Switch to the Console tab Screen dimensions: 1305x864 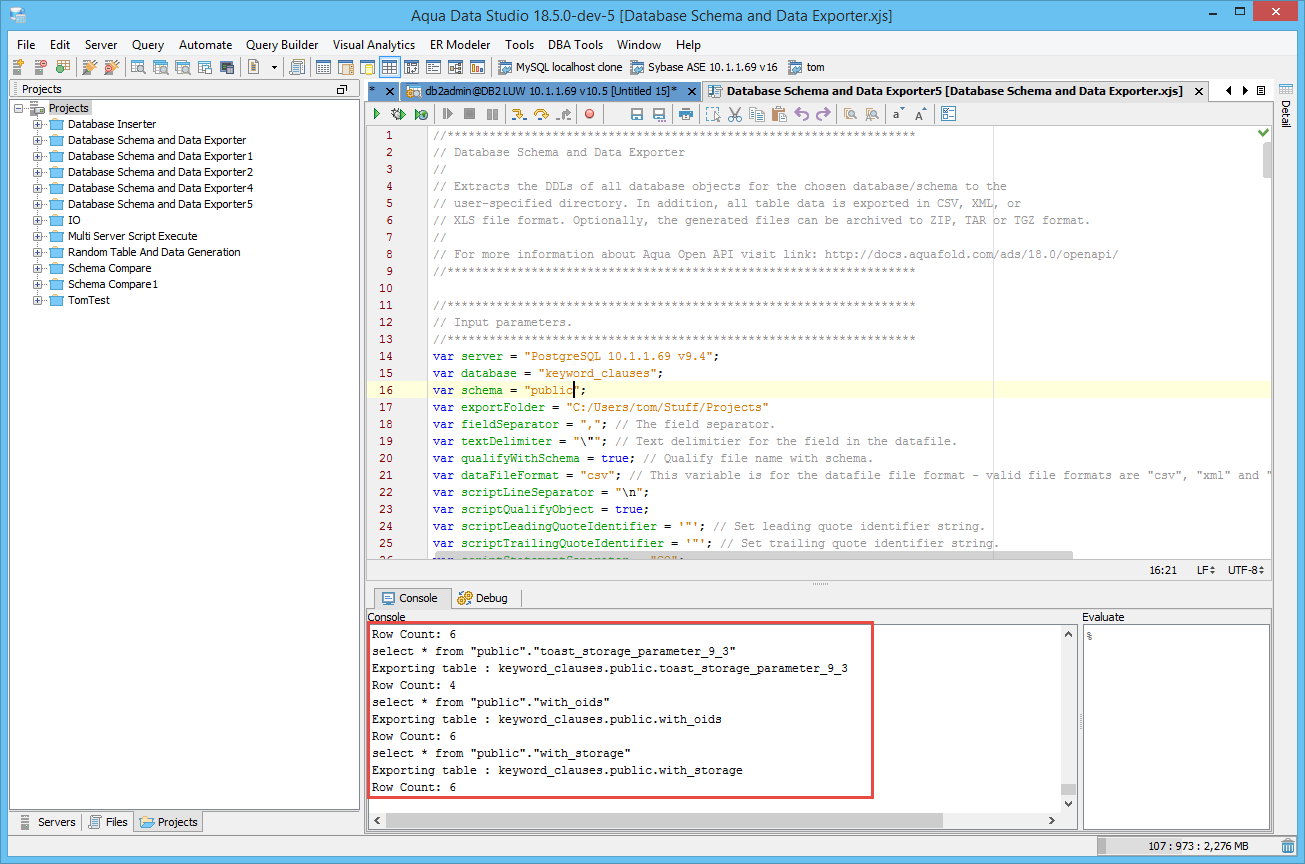[x=410, y=598]
